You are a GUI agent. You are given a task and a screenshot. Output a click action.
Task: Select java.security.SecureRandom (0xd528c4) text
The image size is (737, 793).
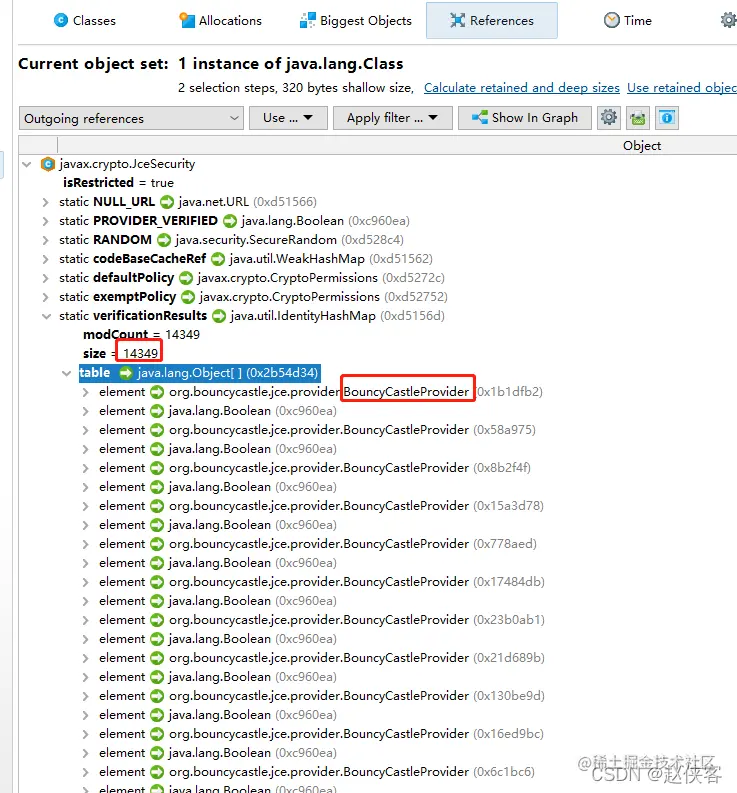[289, 240]
